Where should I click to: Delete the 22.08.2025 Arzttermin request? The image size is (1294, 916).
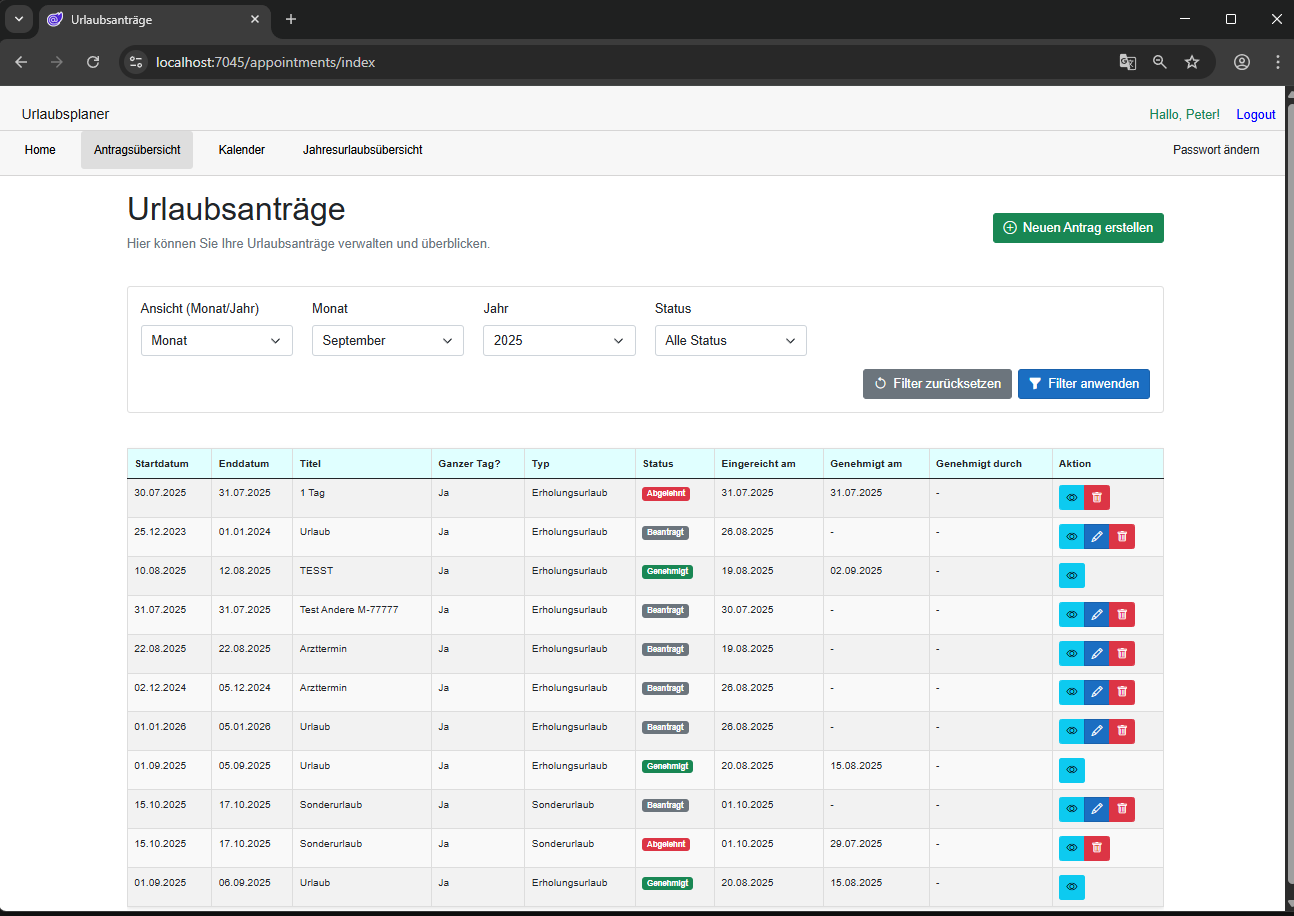click(x=1122, y=654)
